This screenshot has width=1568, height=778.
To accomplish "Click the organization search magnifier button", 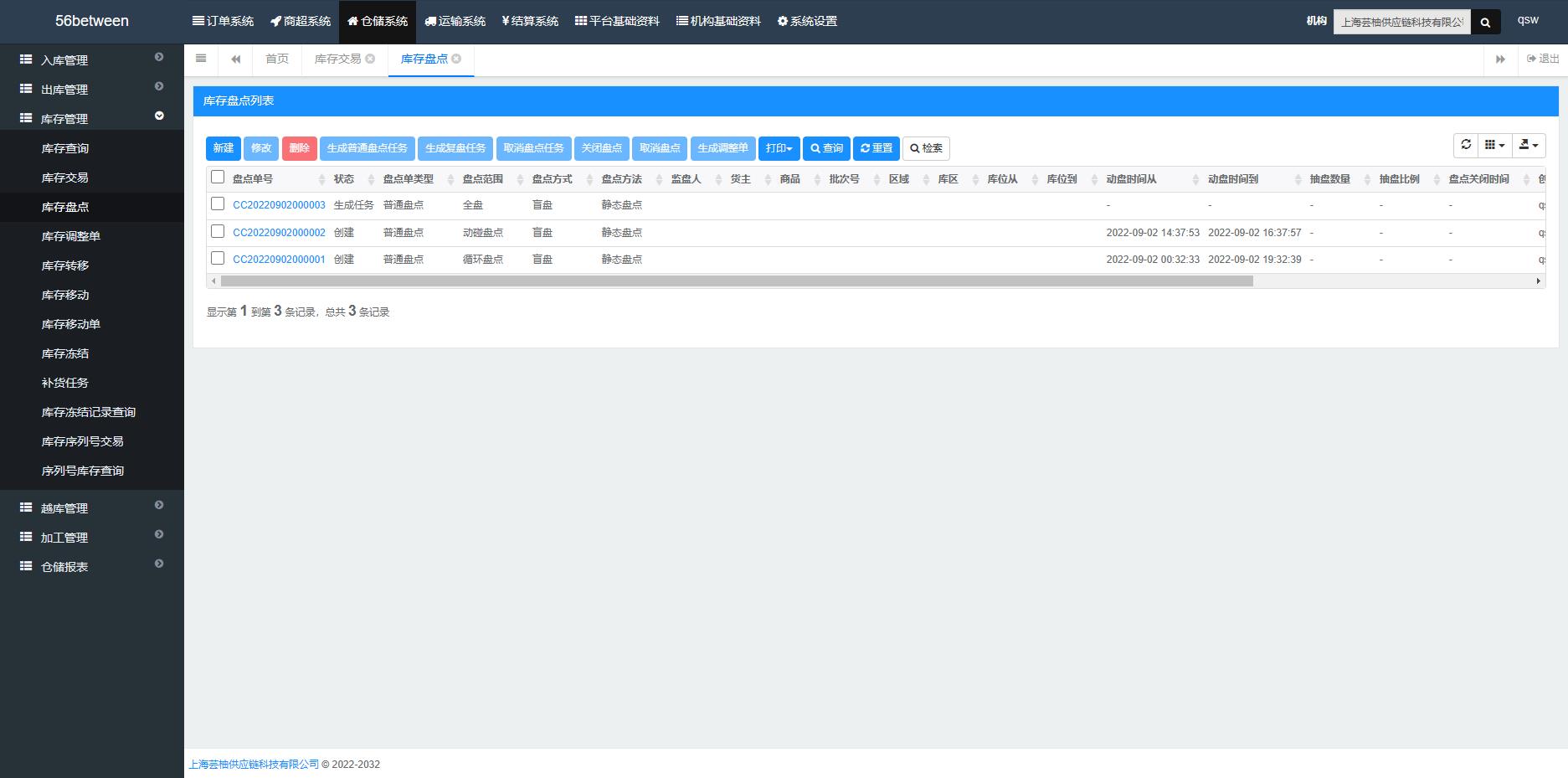I will click(1485, 23).
